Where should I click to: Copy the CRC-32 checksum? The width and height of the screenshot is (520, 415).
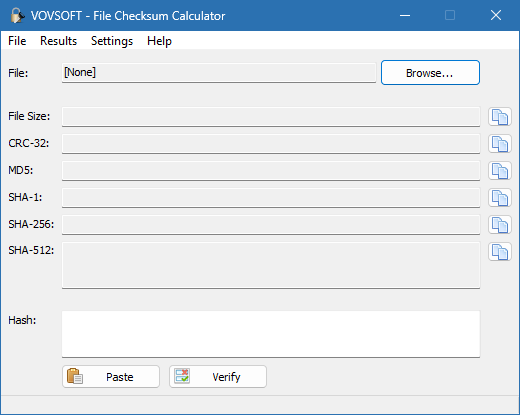(x=500, y=144)
